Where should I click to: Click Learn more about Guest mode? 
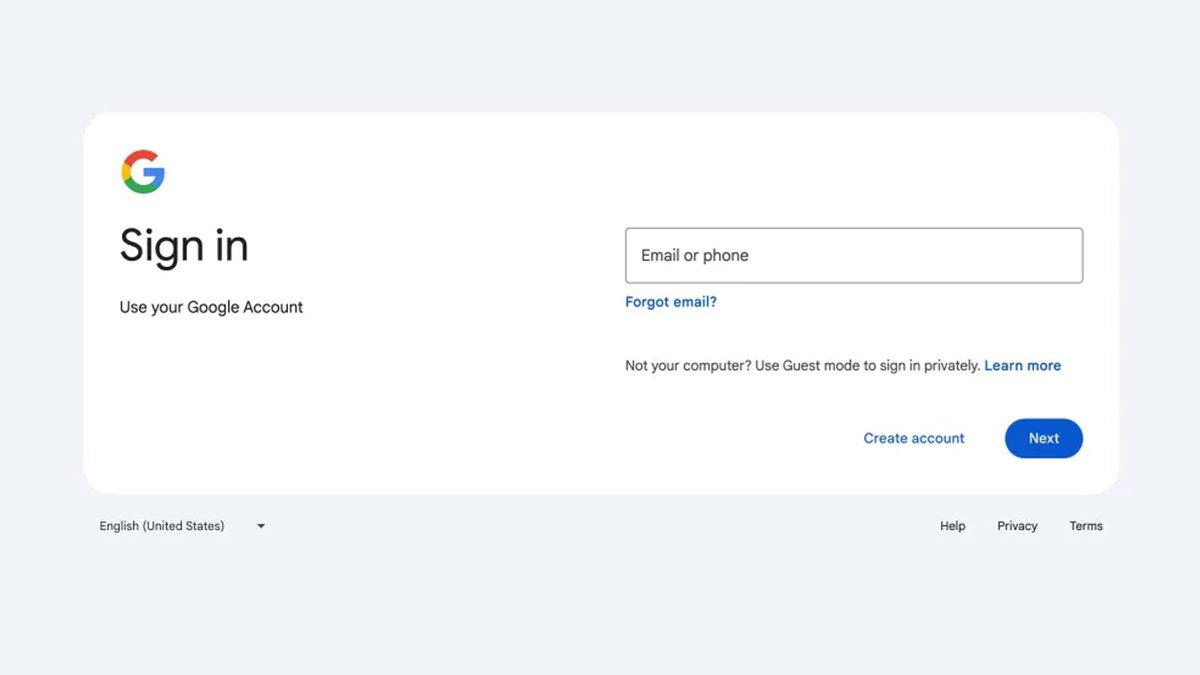(1022, 365)
